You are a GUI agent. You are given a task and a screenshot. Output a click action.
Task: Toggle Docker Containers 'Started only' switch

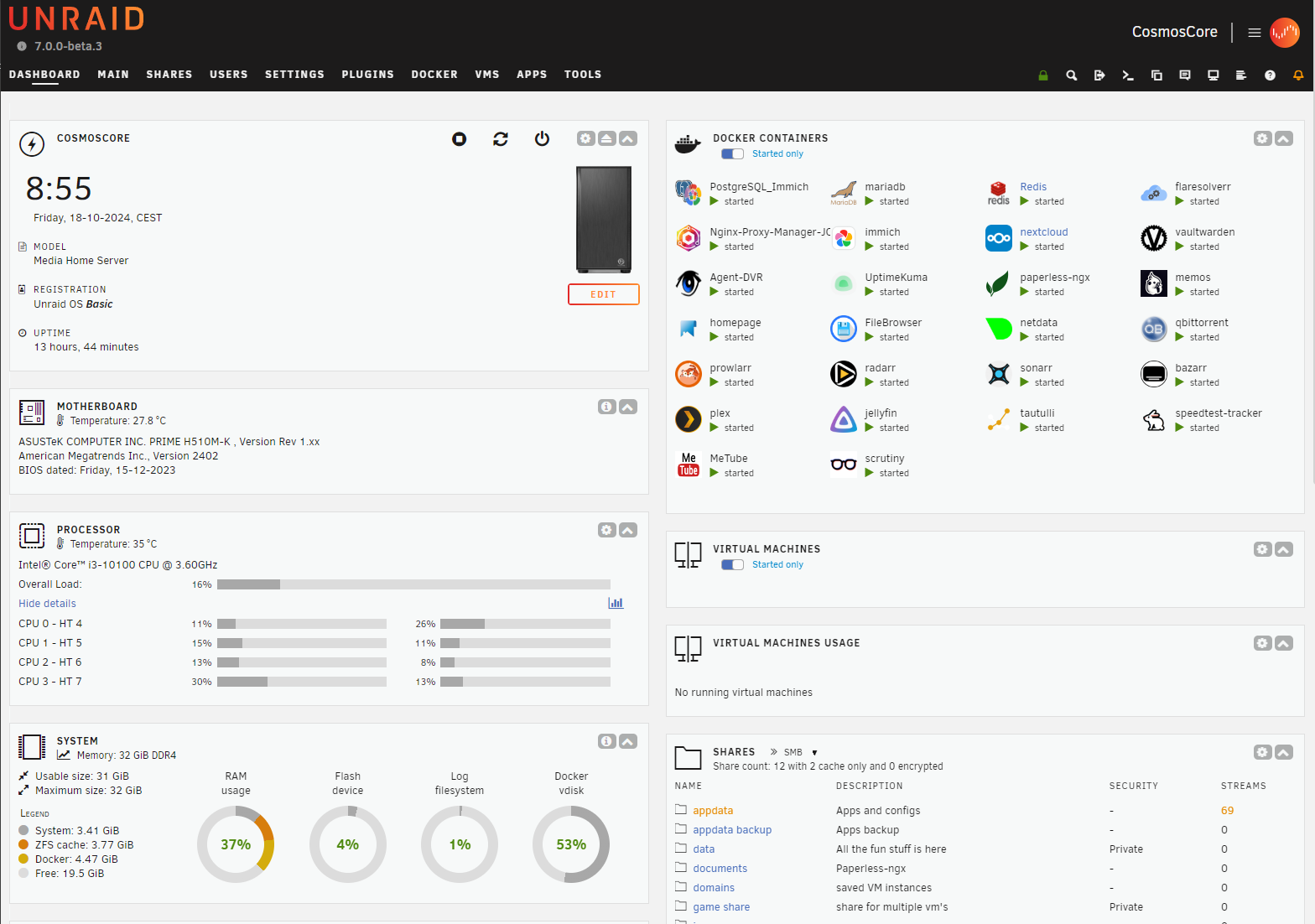[x=732, y=154]
